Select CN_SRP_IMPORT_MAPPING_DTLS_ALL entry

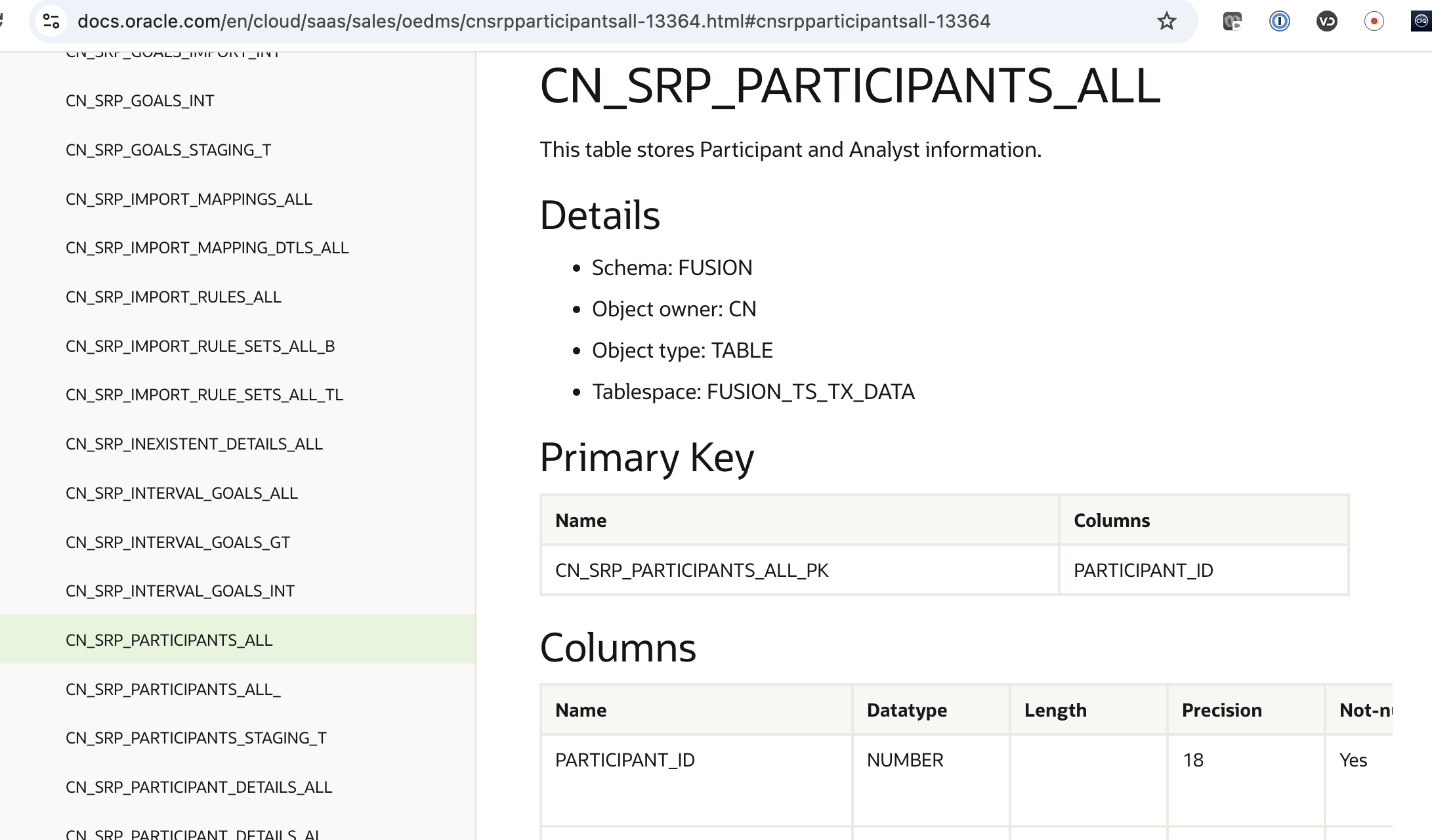(207, 248)
